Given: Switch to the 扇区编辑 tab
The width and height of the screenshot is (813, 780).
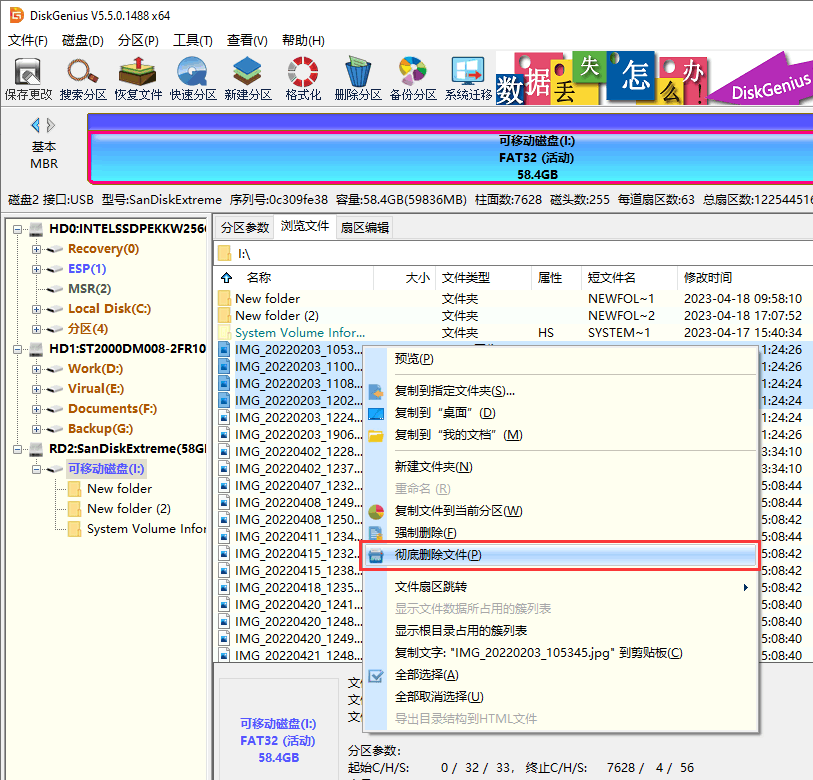Looking at the screenshot, I should tap(365, 228).
